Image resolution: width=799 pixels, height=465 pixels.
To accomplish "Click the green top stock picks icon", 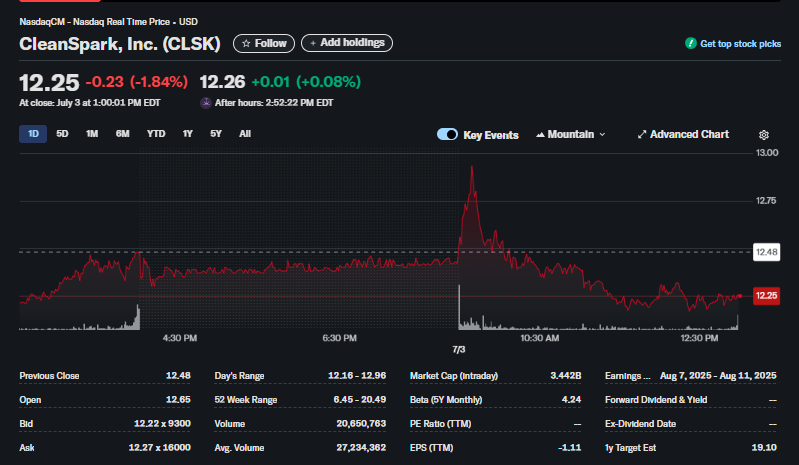I will [690, 43].
